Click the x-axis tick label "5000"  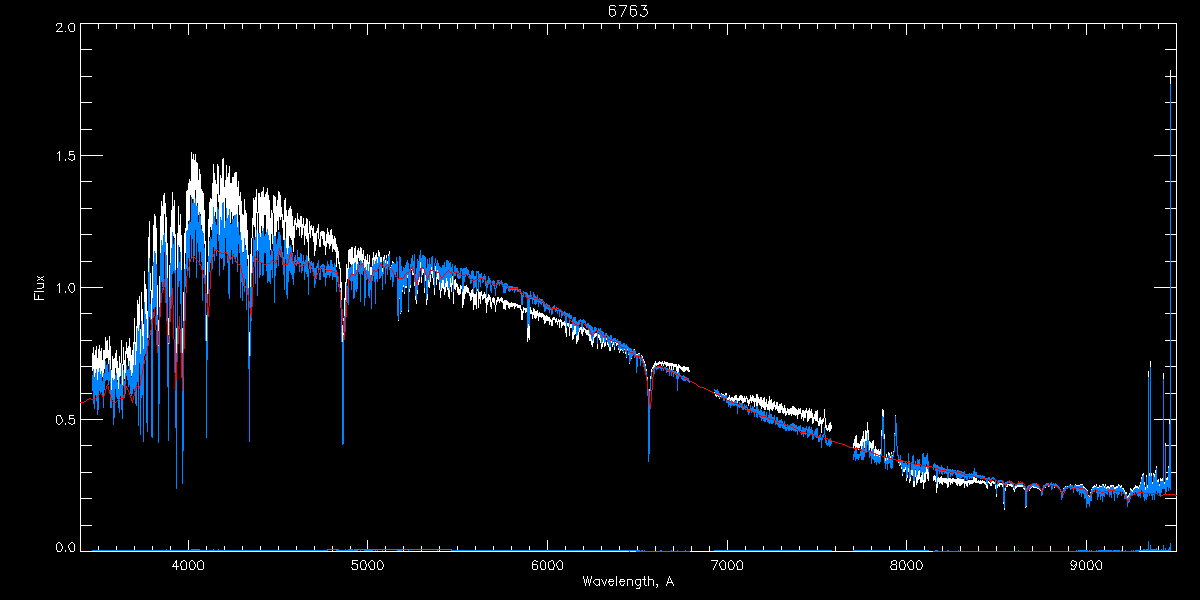point(368,566)
